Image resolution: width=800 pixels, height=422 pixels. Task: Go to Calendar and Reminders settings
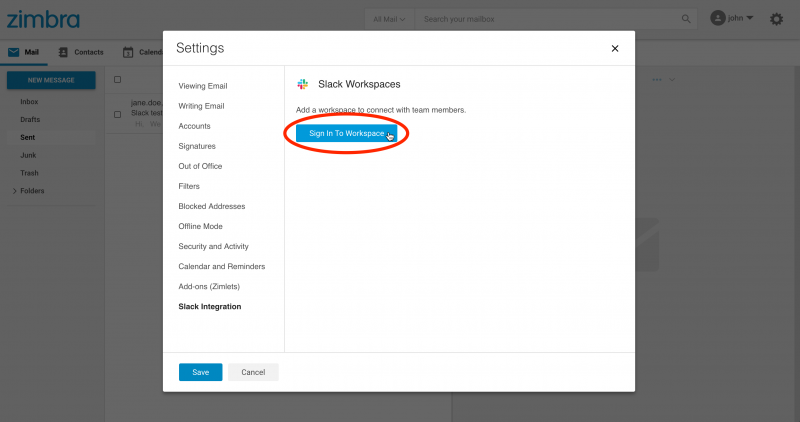click(x=221, y=266)
